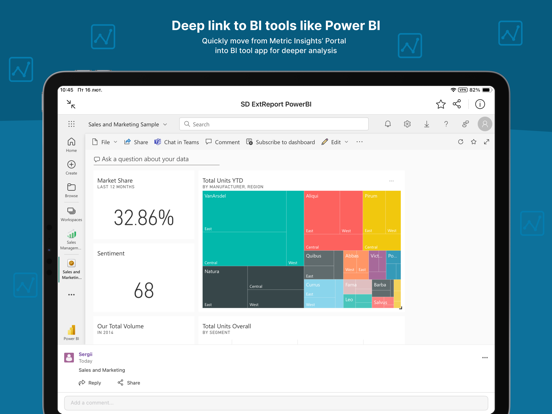The width and height of the screenshot is (552, 414).
Task: Open the info icon in the title bar
Action: 480,104
